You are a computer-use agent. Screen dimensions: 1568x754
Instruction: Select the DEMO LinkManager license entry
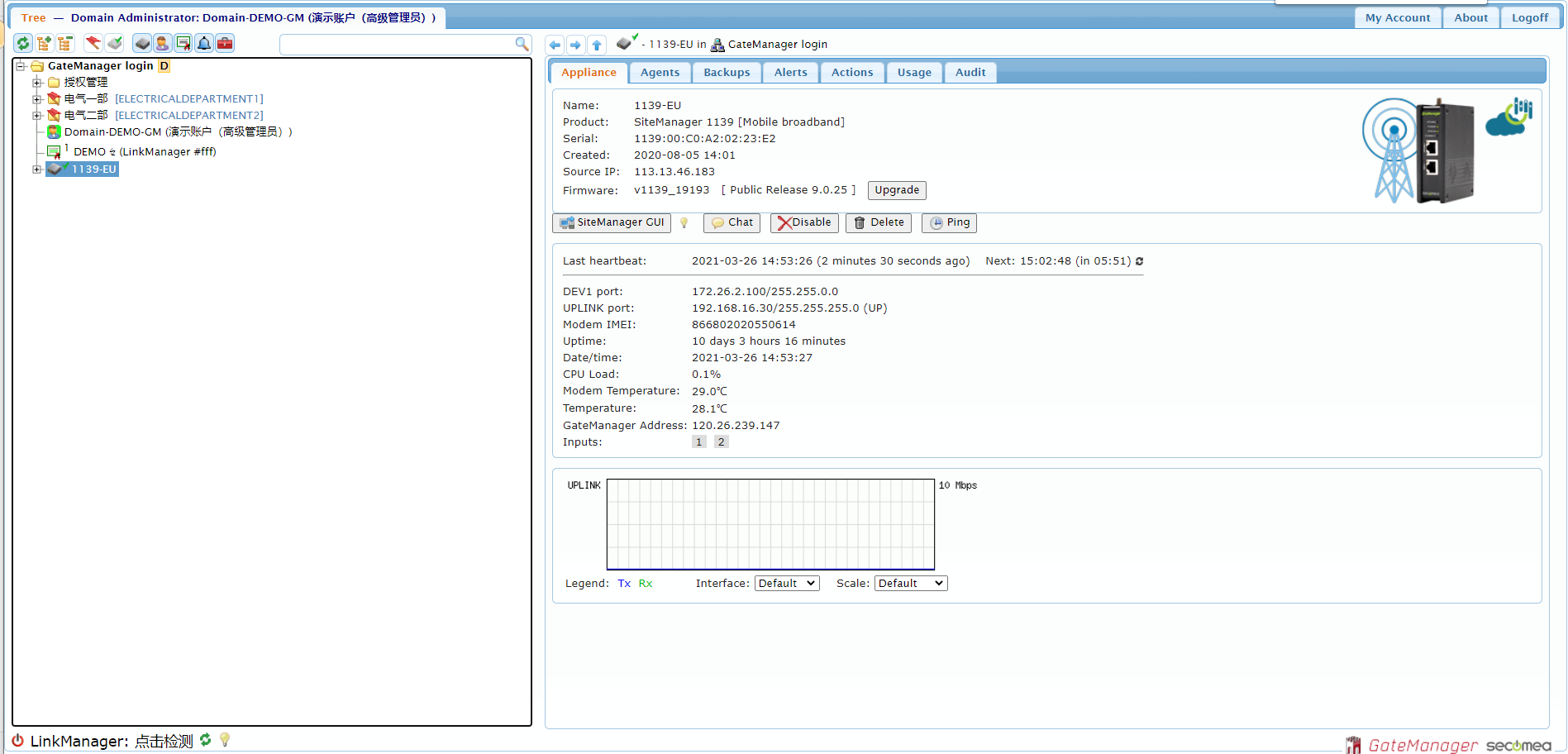[145, 152]
